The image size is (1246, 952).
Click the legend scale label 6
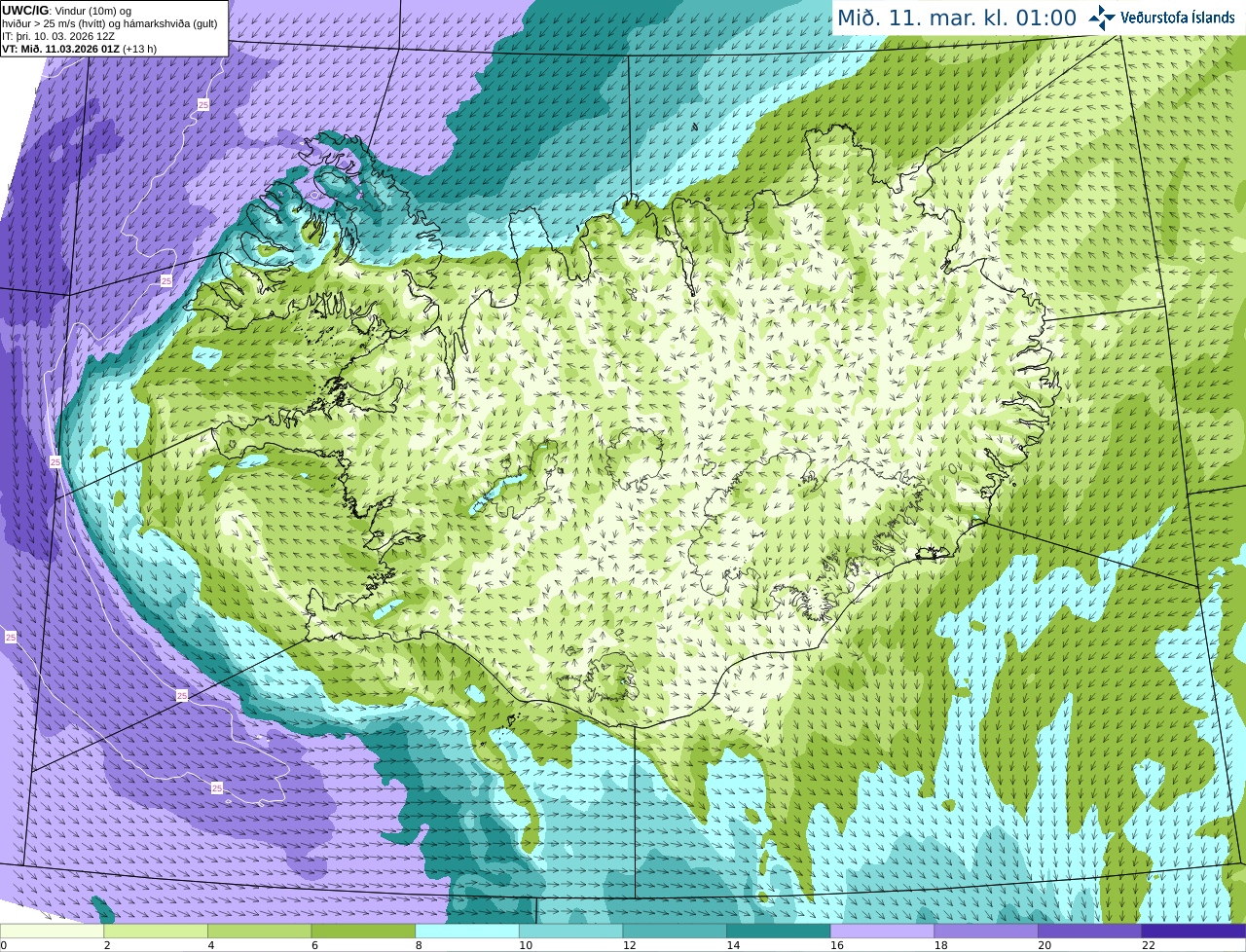314,945
